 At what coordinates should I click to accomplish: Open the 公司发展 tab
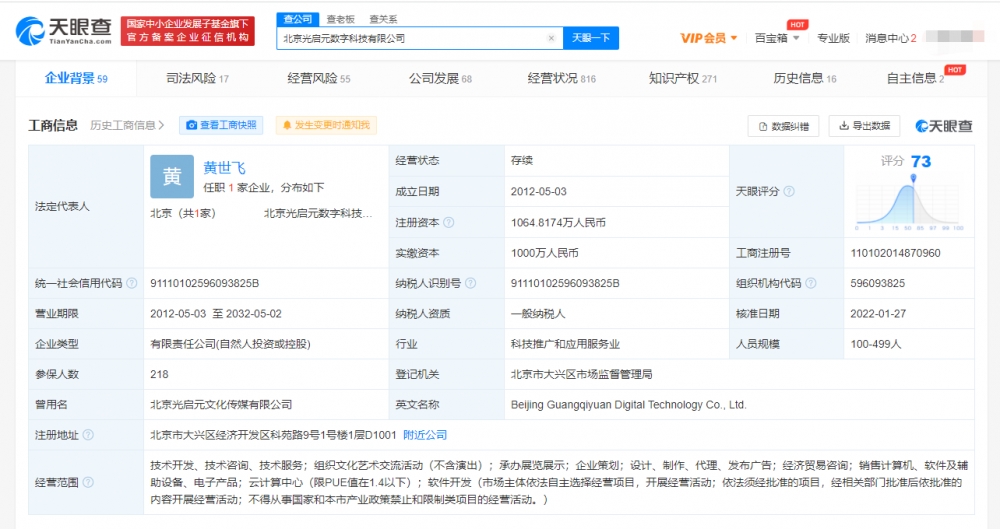440,78
